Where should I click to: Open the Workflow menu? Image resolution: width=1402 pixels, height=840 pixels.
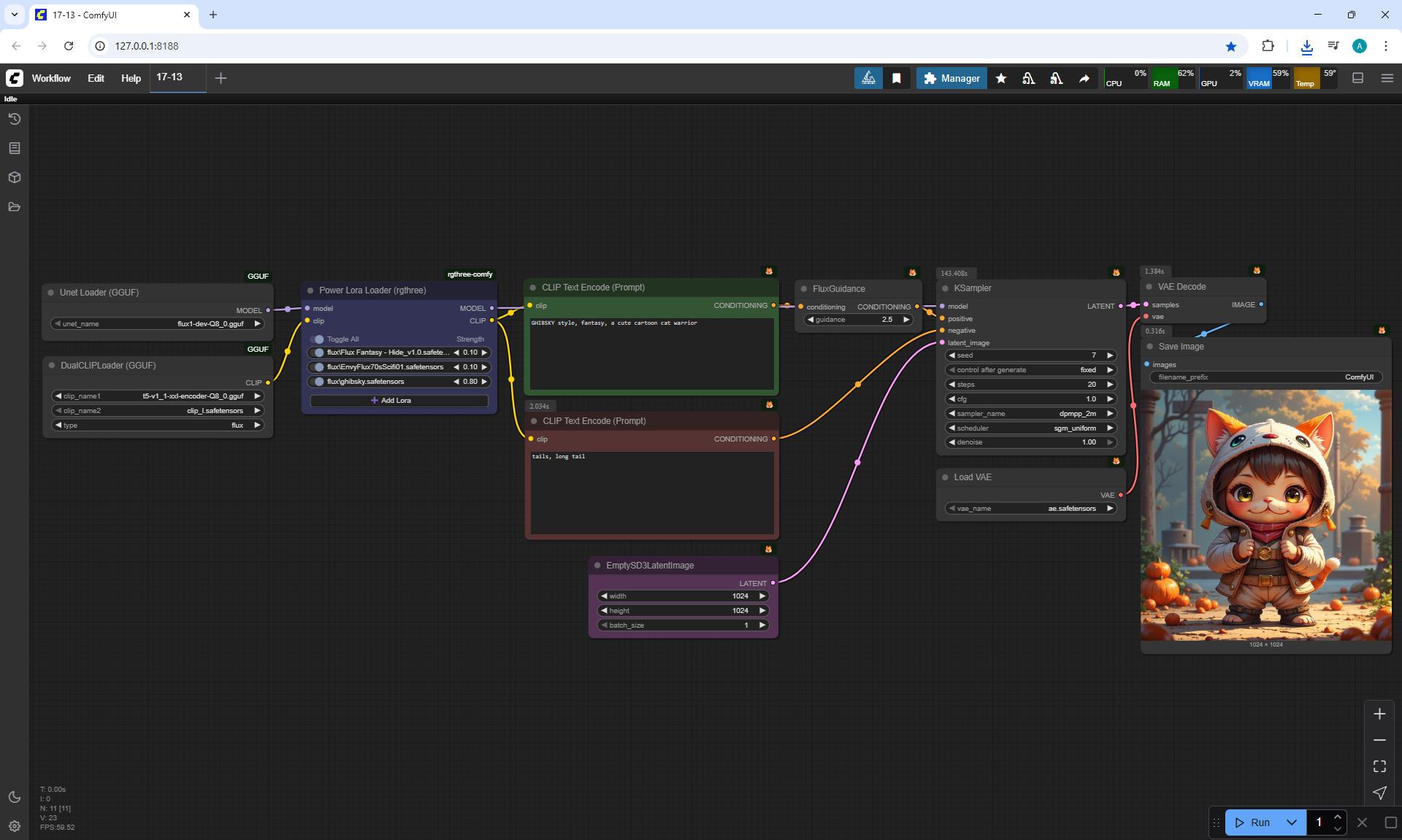51,78
